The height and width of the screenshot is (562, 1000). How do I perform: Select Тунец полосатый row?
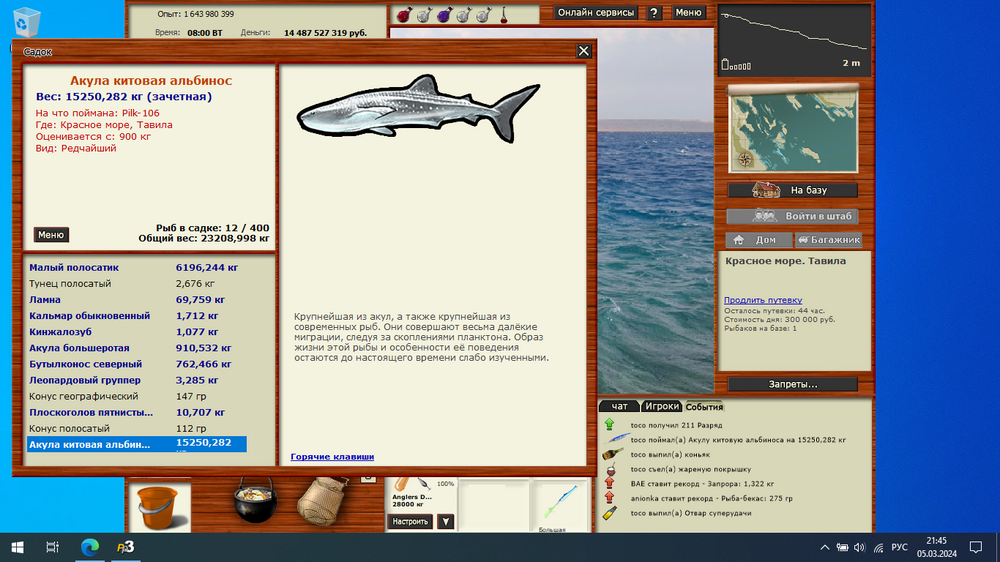(136, 284)
